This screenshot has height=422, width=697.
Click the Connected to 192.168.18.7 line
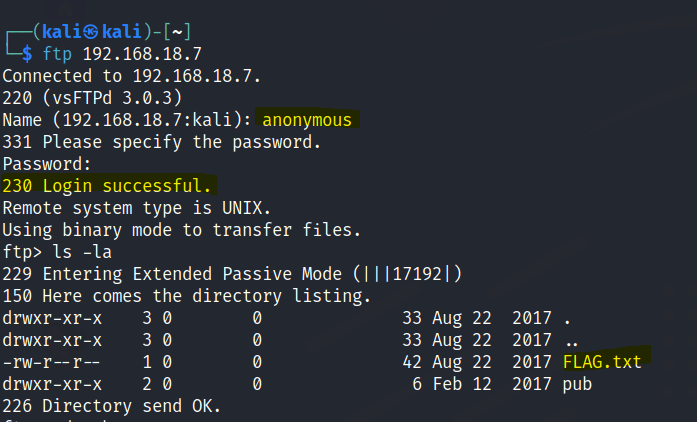pos(112,76)
